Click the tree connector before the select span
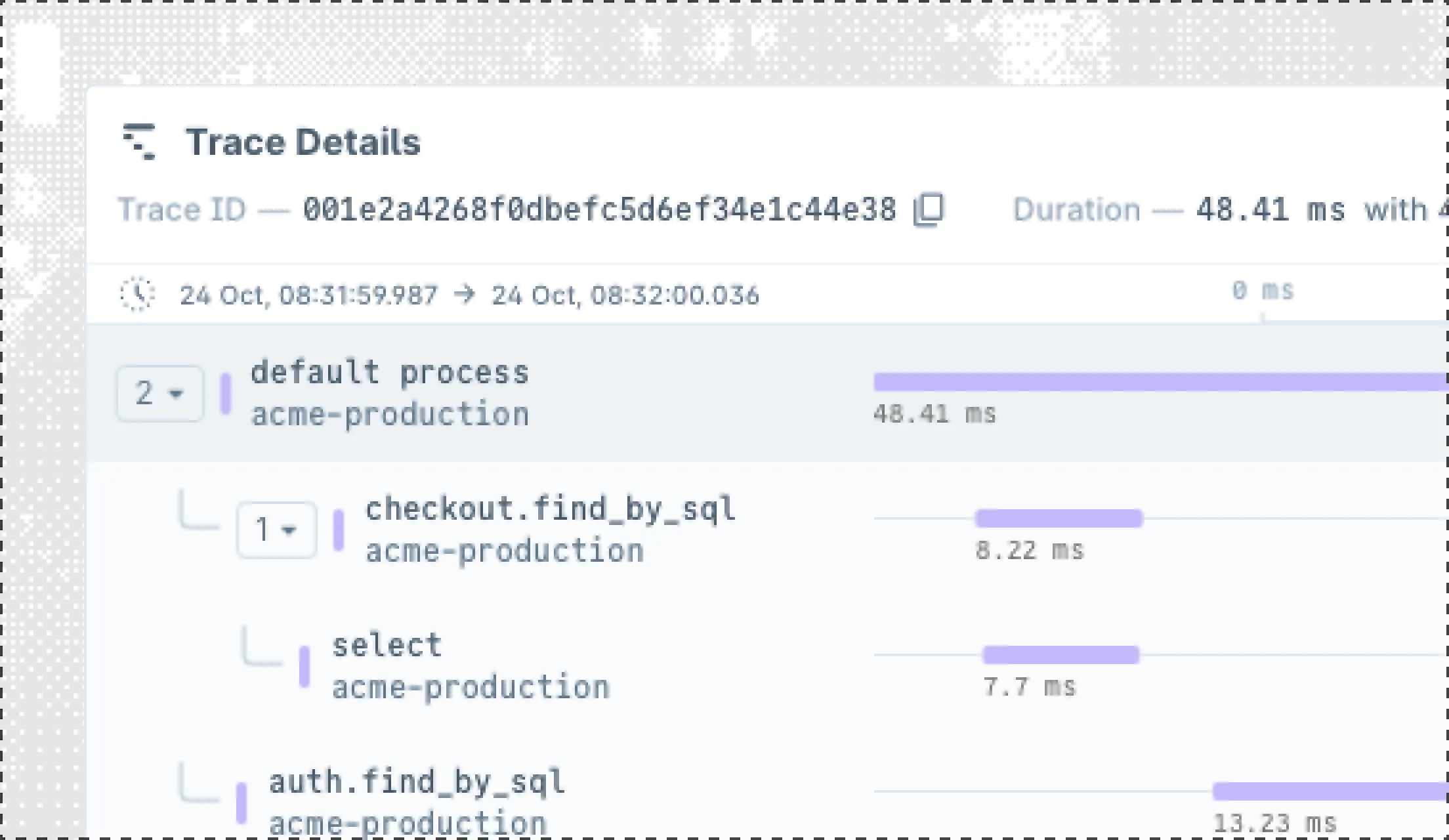 point(261,650)
